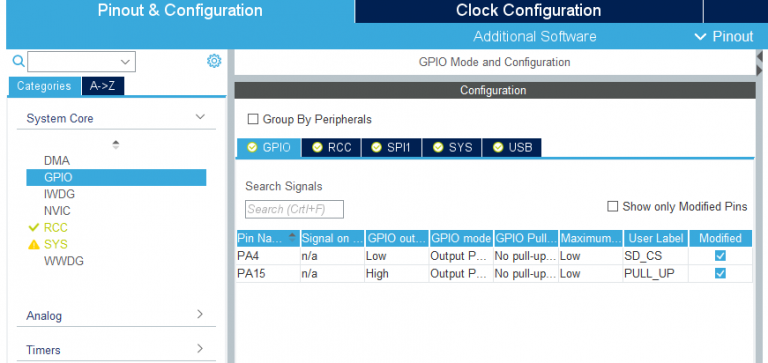Open the settings gear icon
Screen dimensions: 768x363
(214, 61)
